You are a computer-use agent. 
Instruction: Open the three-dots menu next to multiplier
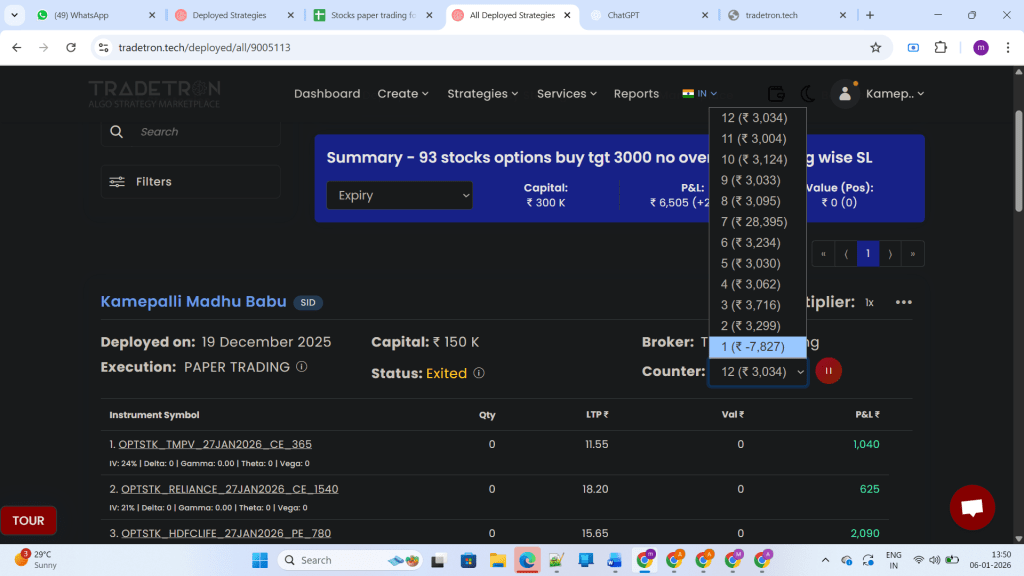[x=904, y=302]
